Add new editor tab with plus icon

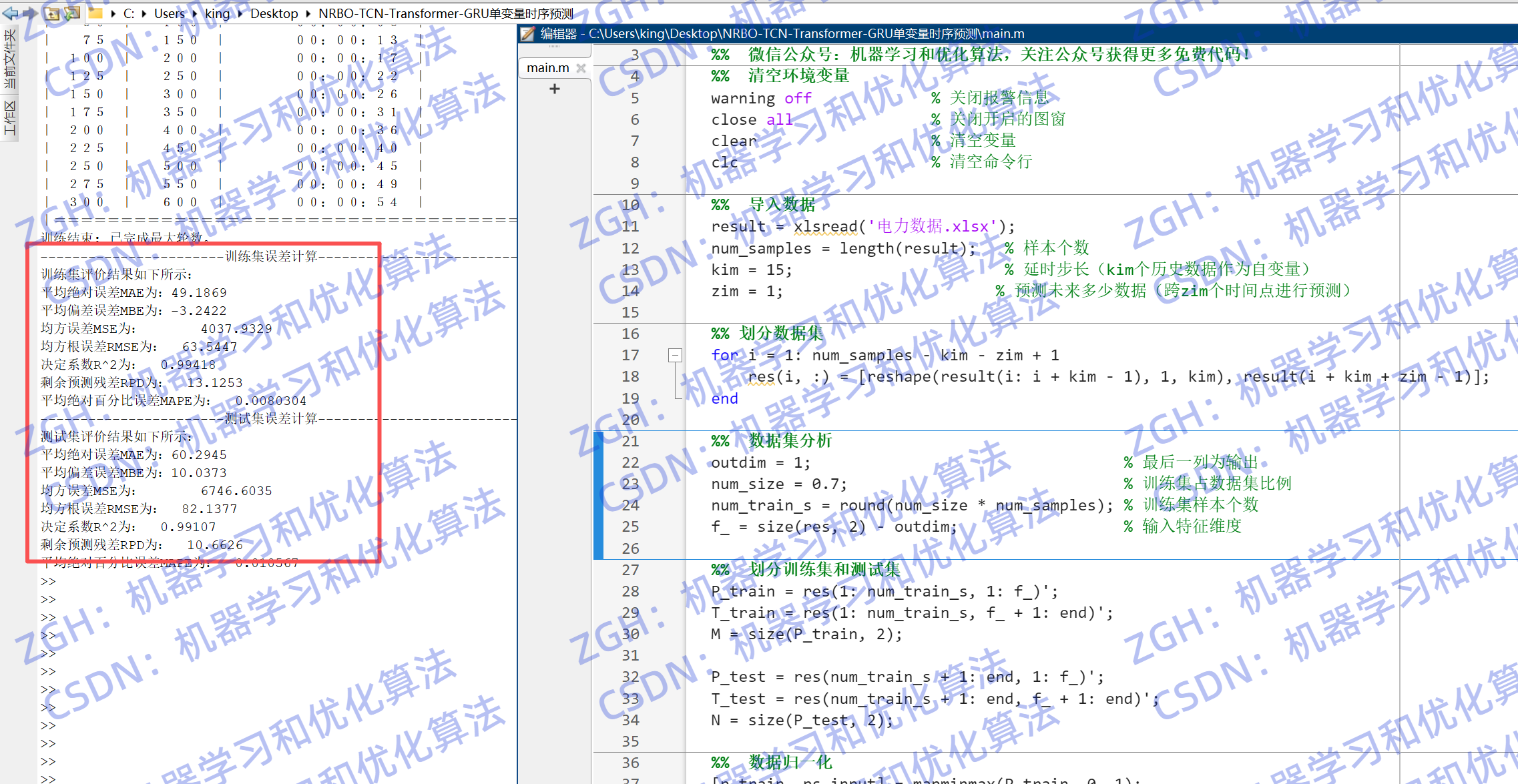click(x=554, y=89)
